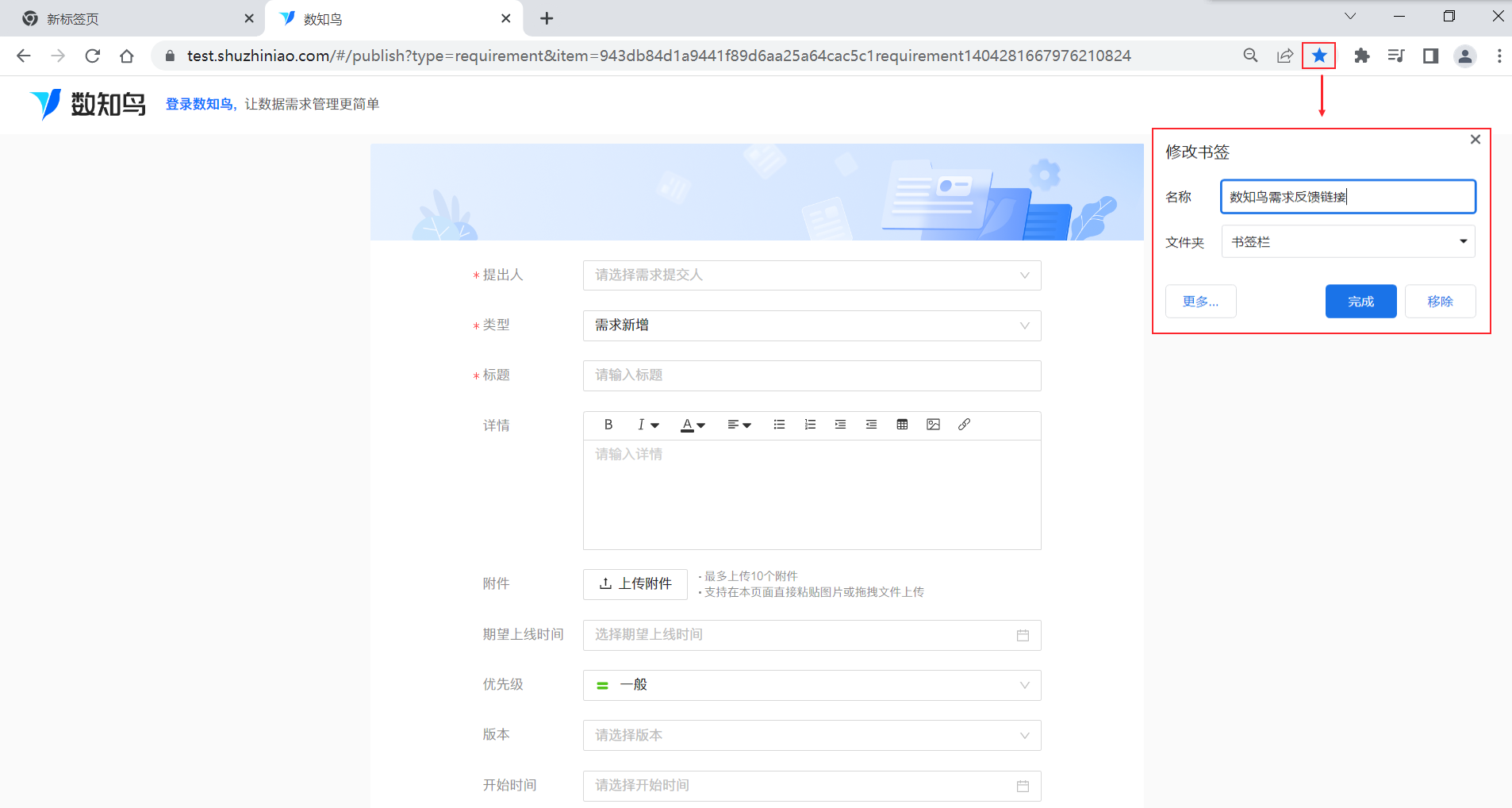Click the browser address bar URL
Viewport: 1512px width, 808px height.
click(x=658, y=56)
